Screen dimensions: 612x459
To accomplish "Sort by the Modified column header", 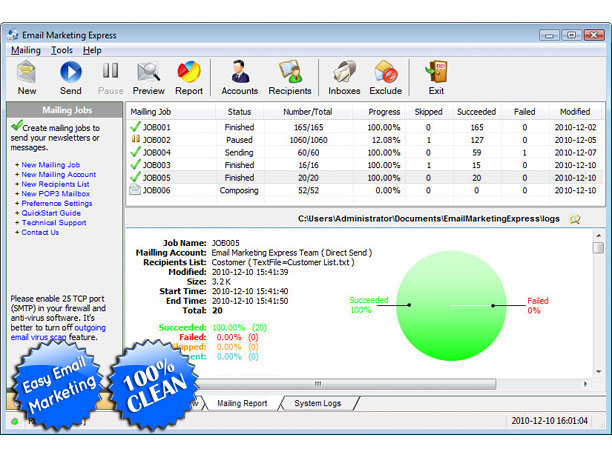I will (x=575, y=112).
